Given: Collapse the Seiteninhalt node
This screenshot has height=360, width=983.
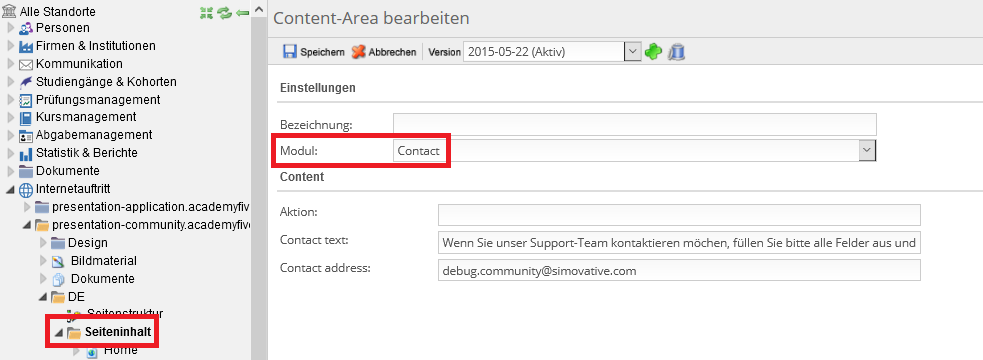Looking at the screenshot, I should click(59, 332).
